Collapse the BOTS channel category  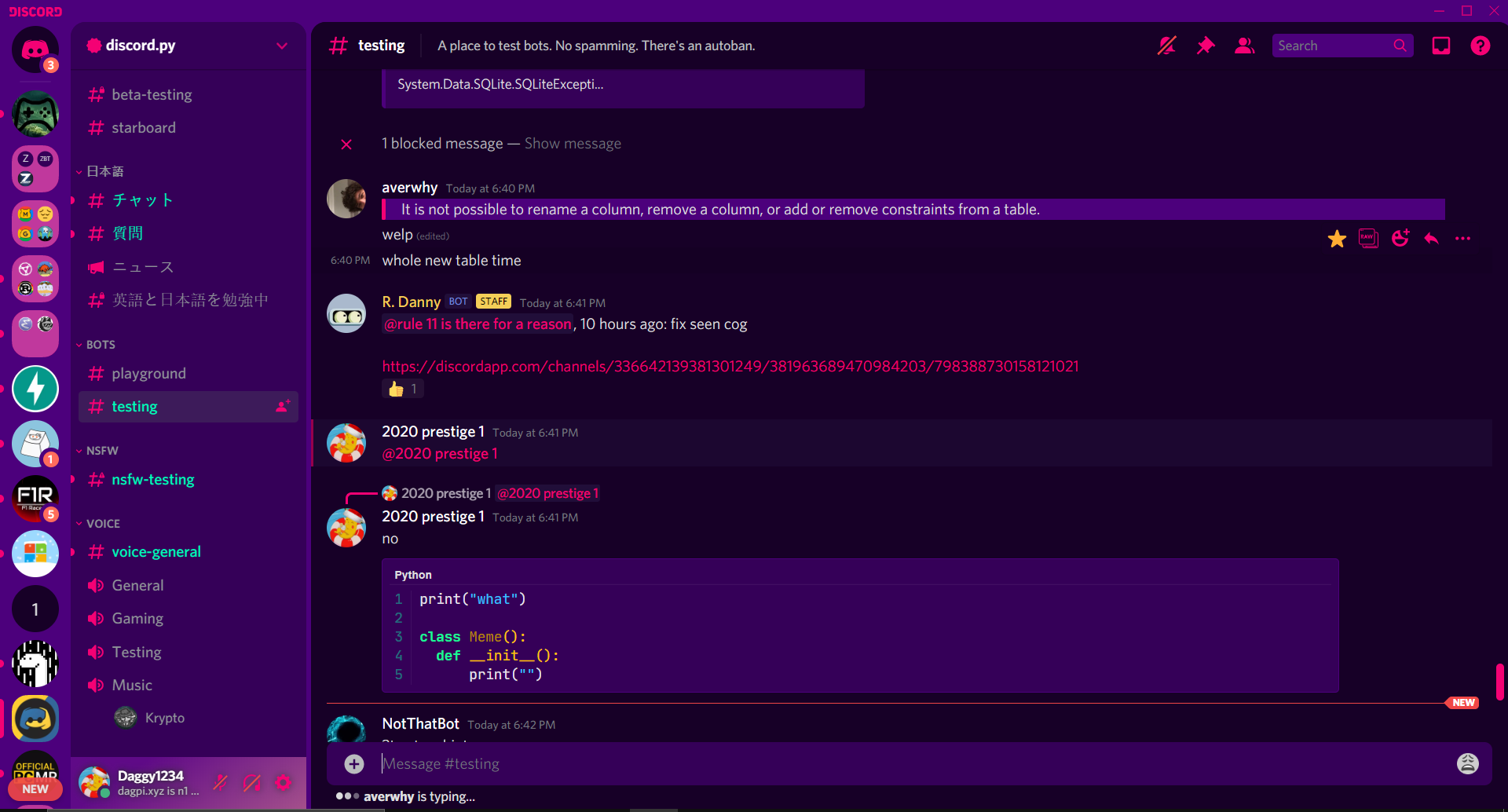point(100,345)
